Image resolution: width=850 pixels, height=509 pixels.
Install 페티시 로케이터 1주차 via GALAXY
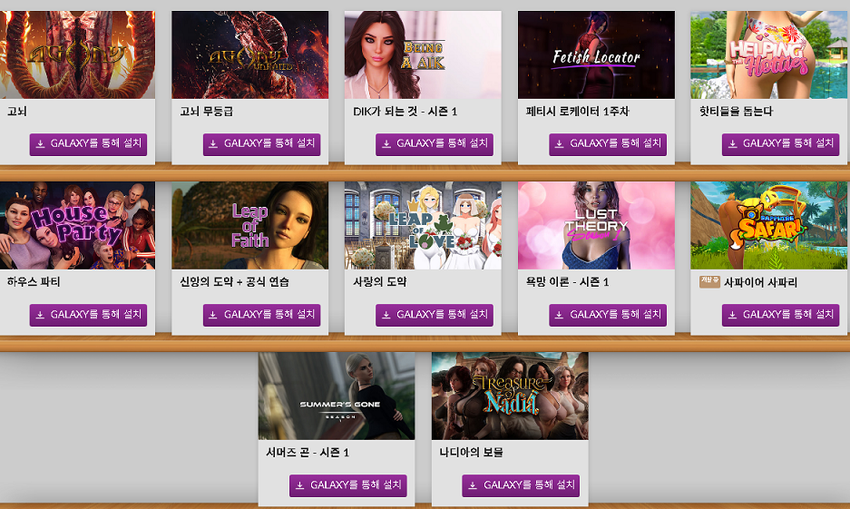pos(608,144)
